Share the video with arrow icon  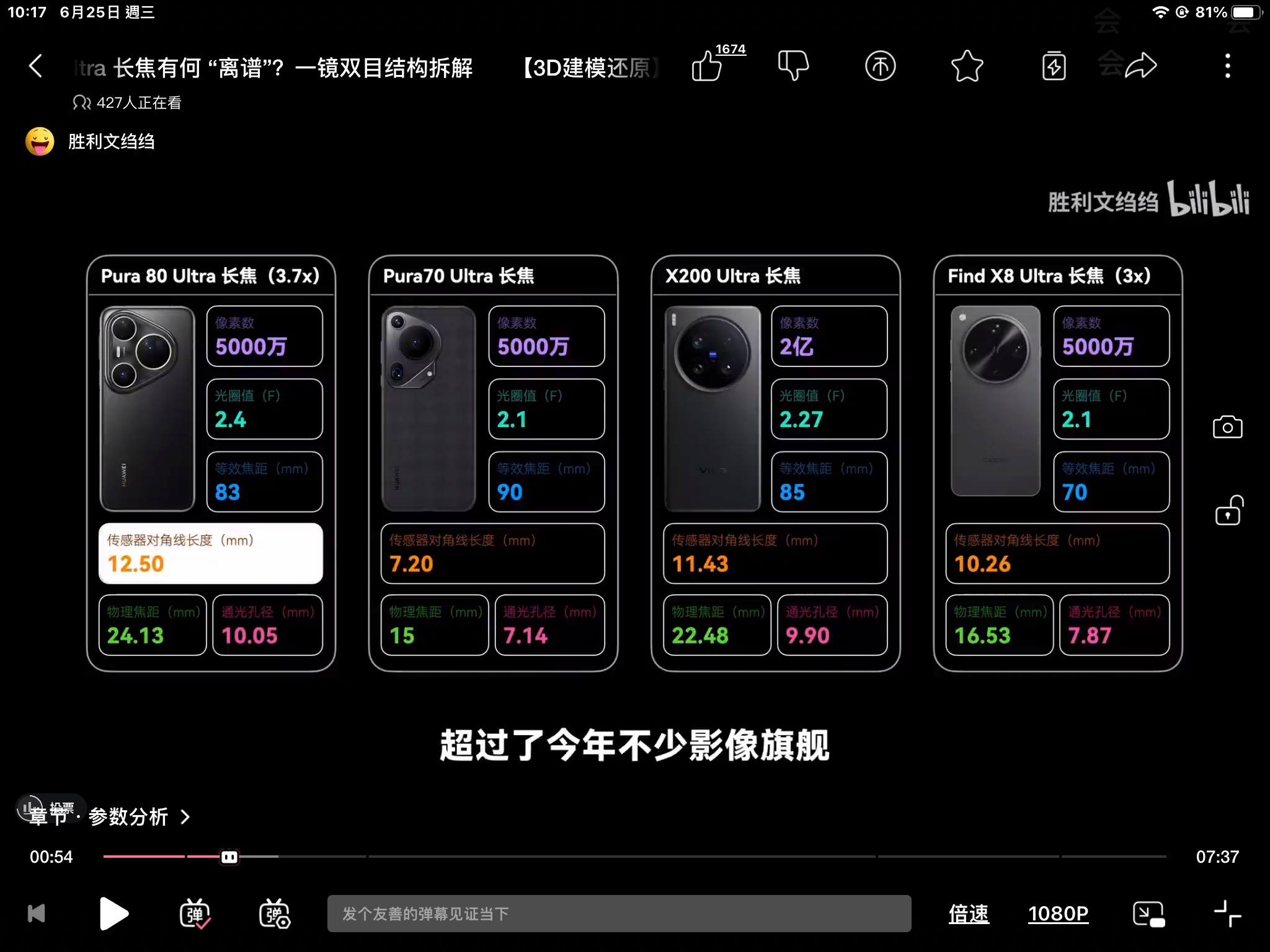coord(1140,66)
